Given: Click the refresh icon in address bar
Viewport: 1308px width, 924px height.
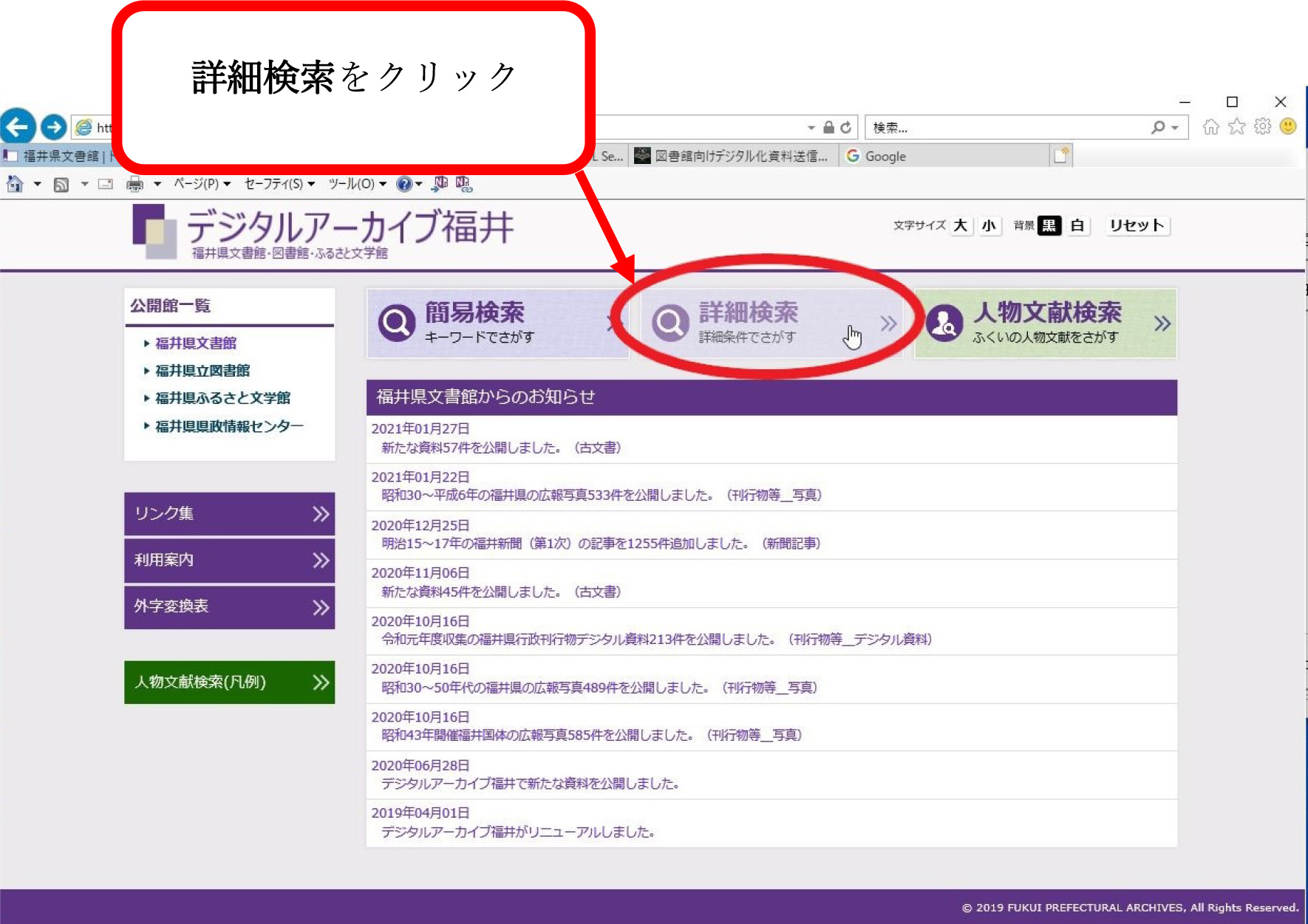Looking at the screenshot, I should 846,127.
